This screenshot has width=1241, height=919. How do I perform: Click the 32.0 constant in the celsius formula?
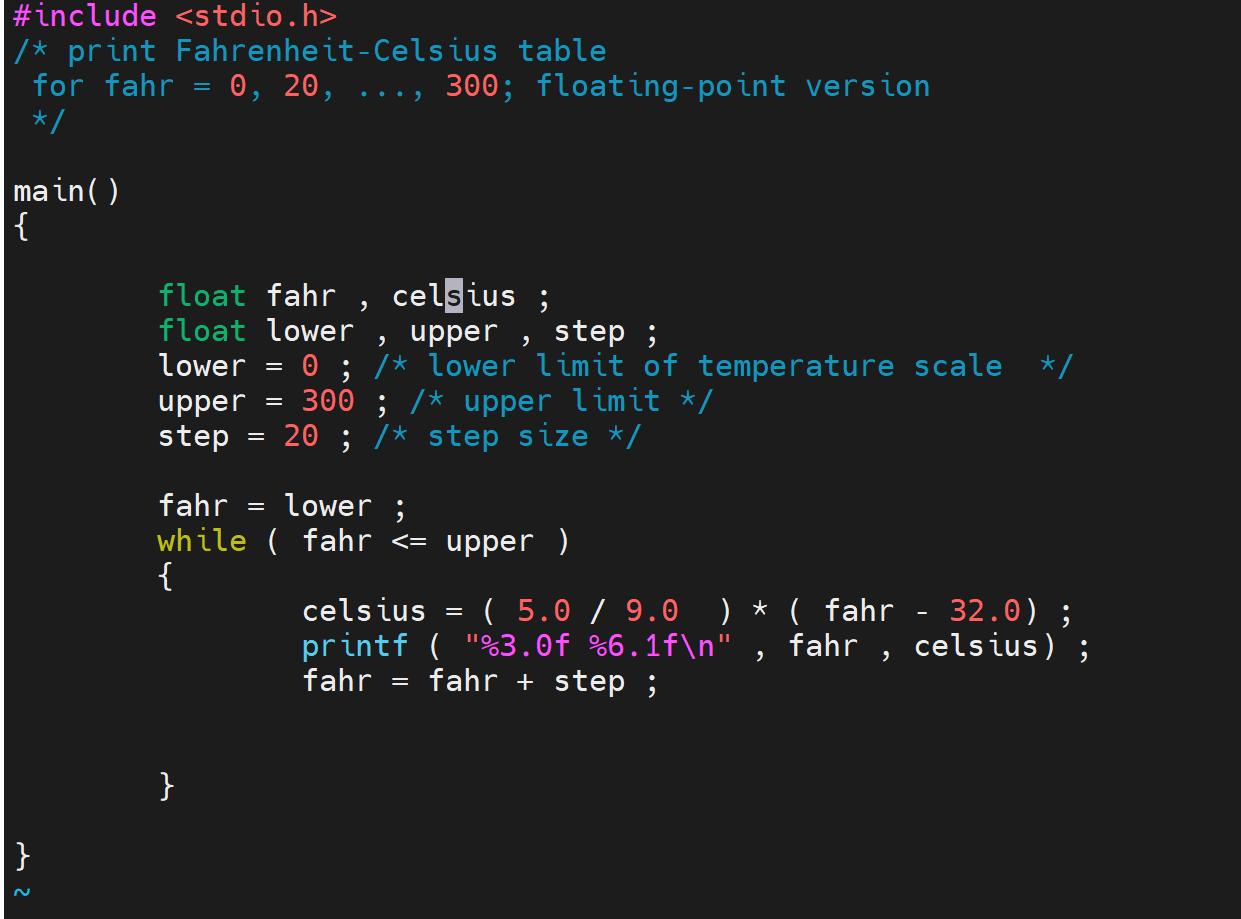pos(985,611)
